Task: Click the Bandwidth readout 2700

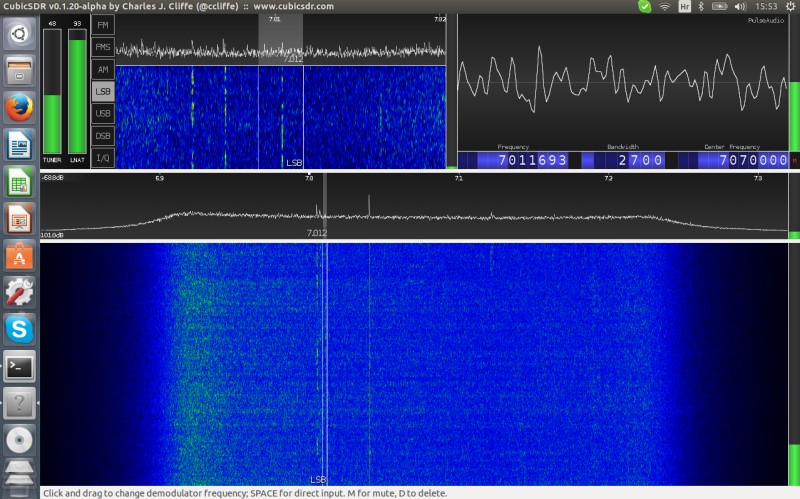Action: click(x=622, y=160)
